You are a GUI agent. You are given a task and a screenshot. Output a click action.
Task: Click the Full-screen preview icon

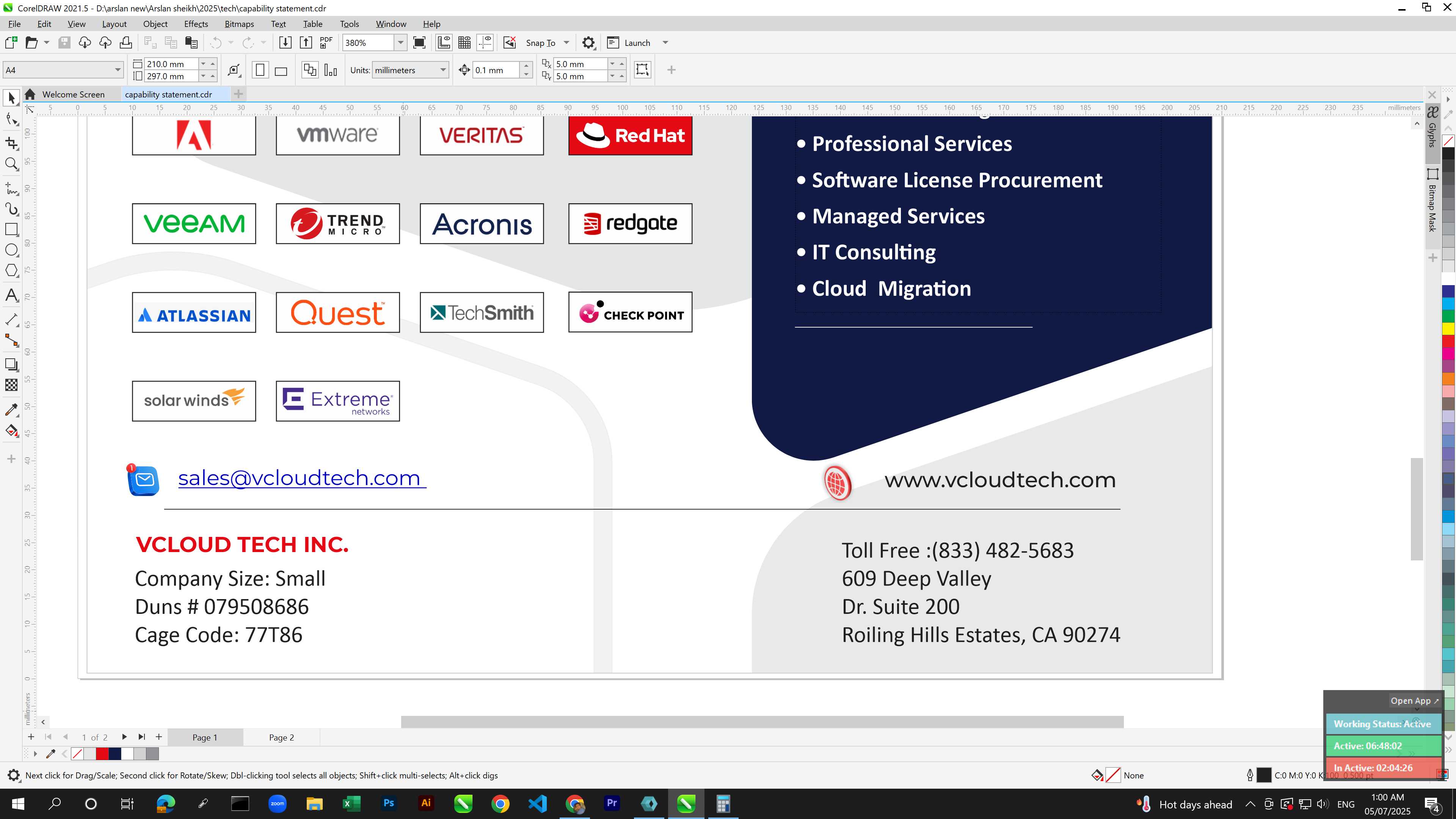click(x=419, y=42)
